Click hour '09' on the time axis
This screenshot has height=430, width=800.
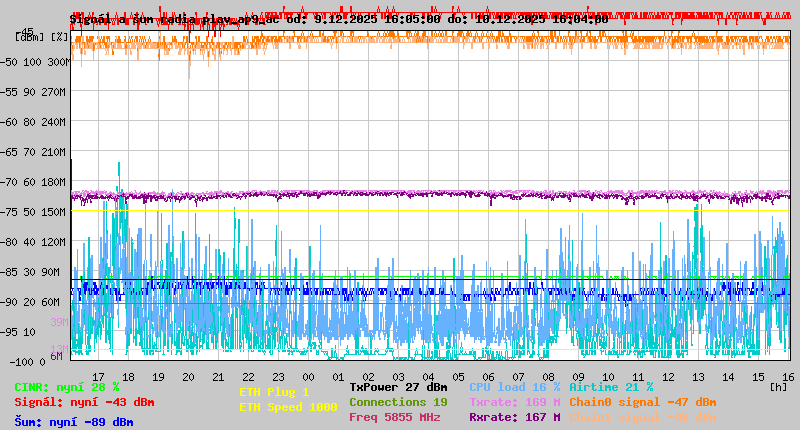(578, 377)
